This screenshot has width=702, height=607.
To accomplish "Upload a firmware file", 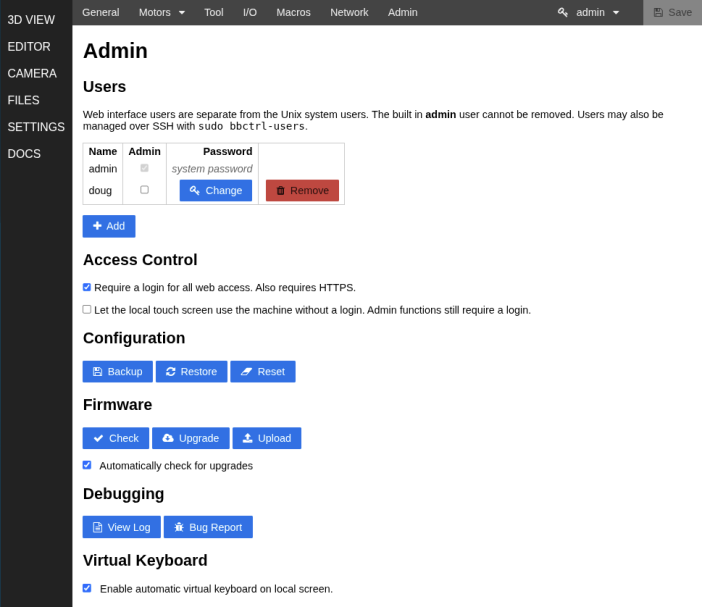I will (x=267, y=438).
